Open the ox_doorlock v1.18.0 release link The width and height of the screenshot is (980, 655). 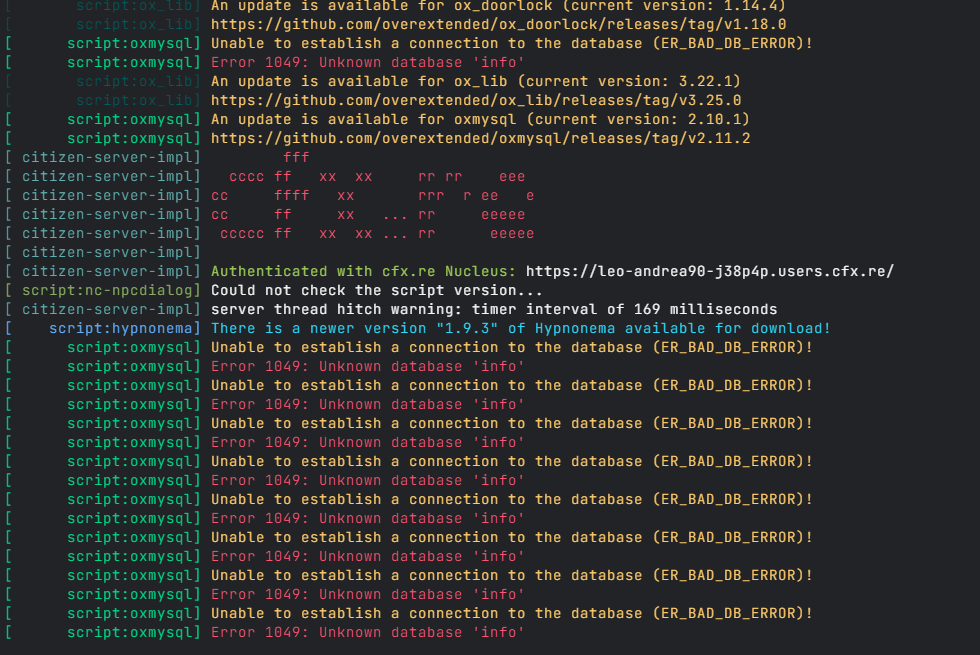(498, 24)
